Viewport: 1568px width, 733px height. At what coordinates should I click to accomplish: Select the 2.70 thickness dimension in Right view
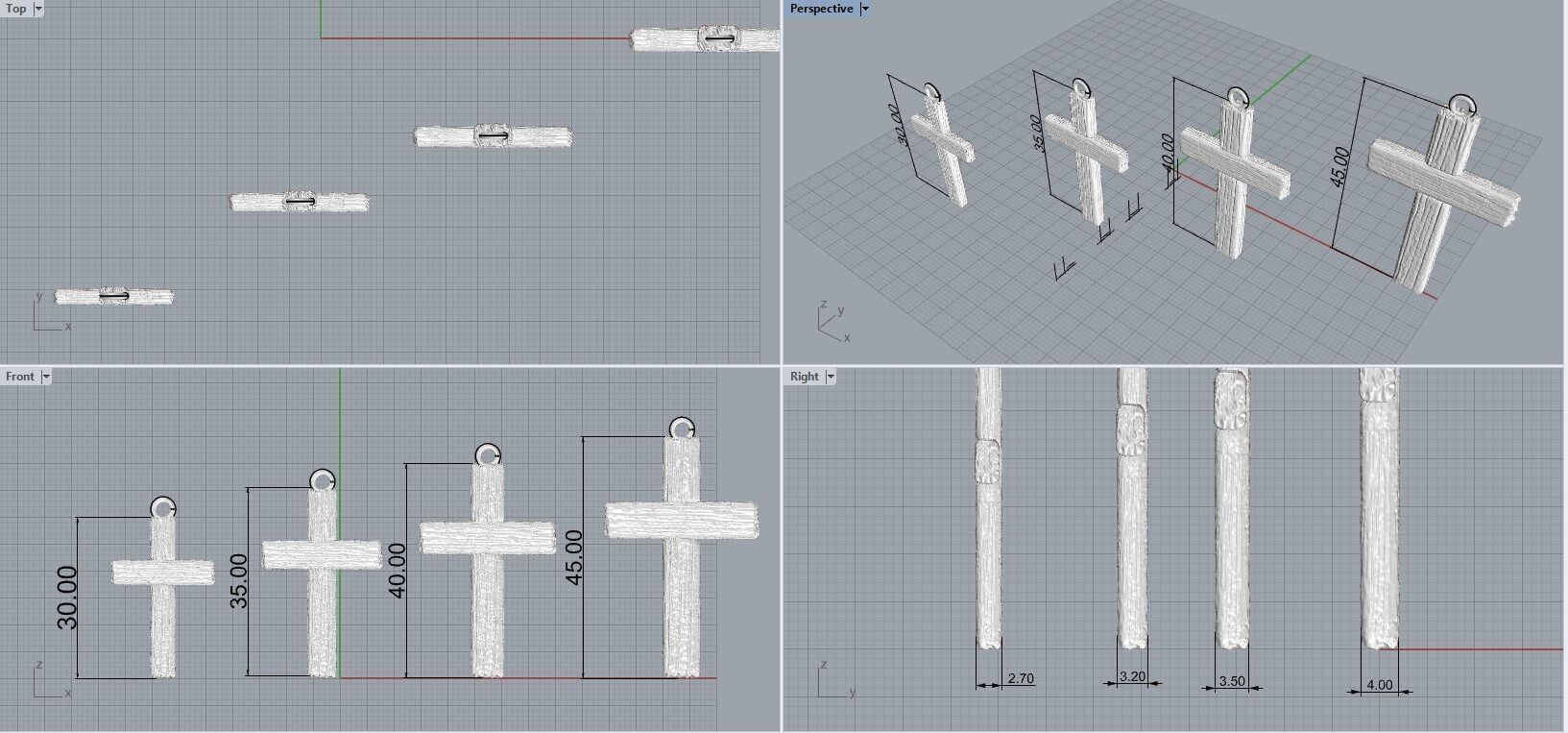1021,678
